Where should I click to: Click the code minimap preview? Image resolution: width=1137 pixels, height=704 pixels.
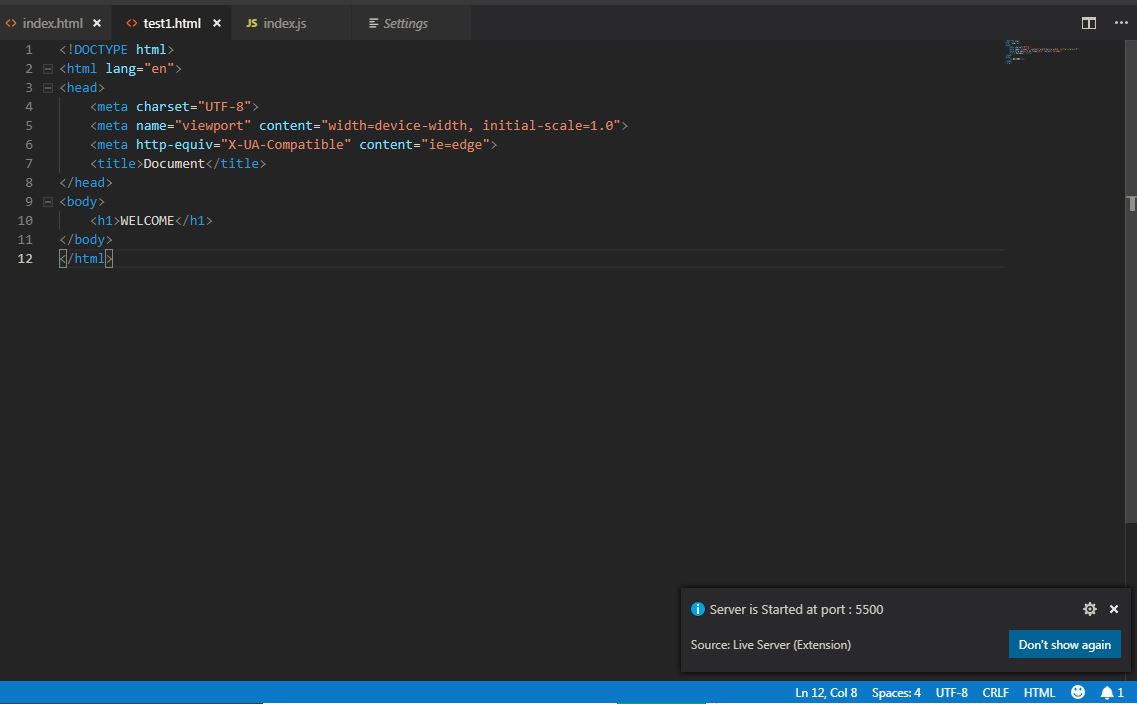1041,51
